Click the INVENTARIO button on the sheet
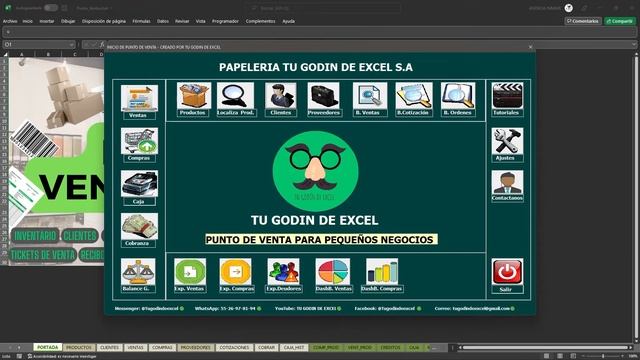 [35, 236]
